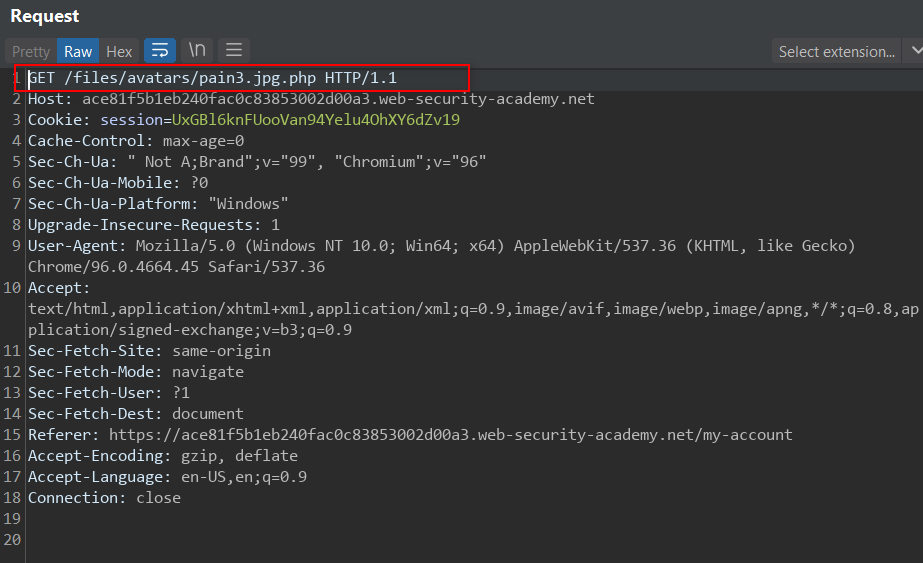Click the Upgrade-Insecure-Requests: 1 line
This screenshot has width=923, height=563.
click(154, 225)
